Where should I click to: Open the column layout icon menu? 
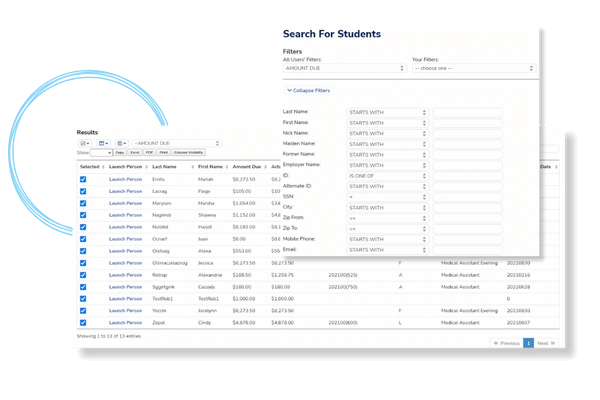[105, 144]
